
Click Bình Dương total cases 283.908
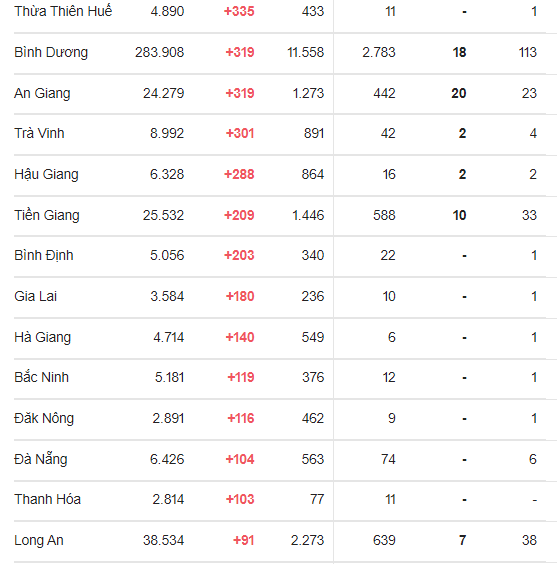(159, 53)
